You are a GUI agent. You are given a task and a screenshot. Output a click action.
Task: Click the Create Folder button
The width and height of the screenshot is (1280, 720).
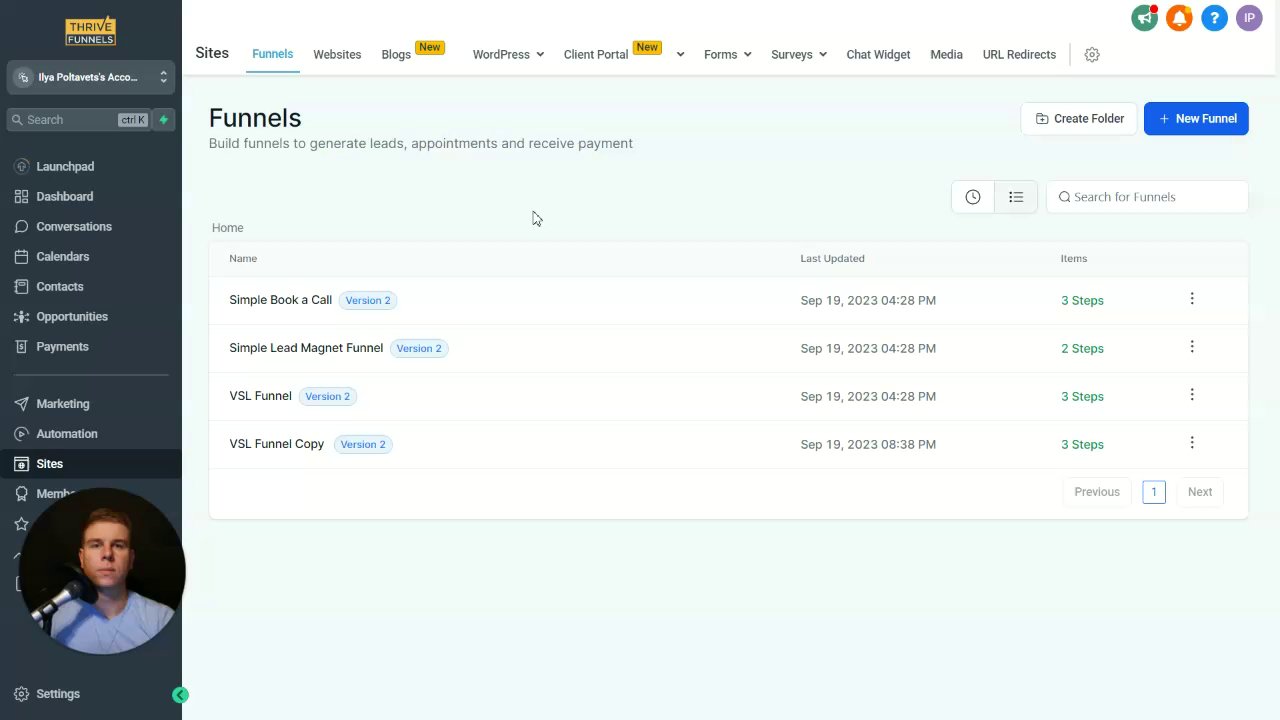pos(1079,119)
